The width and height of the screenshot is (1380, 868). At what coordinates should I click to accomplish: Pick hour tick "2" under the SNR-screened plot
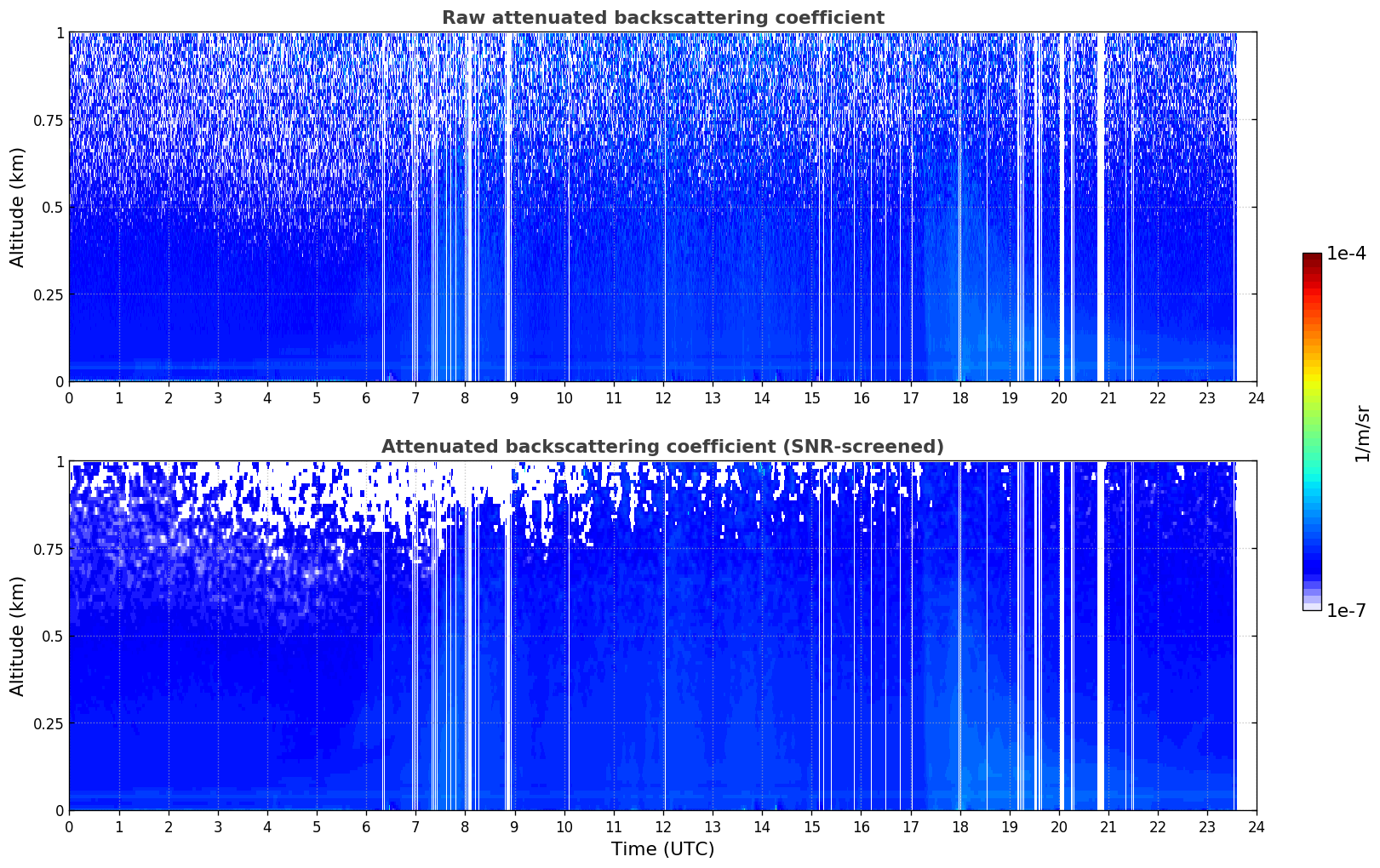[x=168, y=826]
